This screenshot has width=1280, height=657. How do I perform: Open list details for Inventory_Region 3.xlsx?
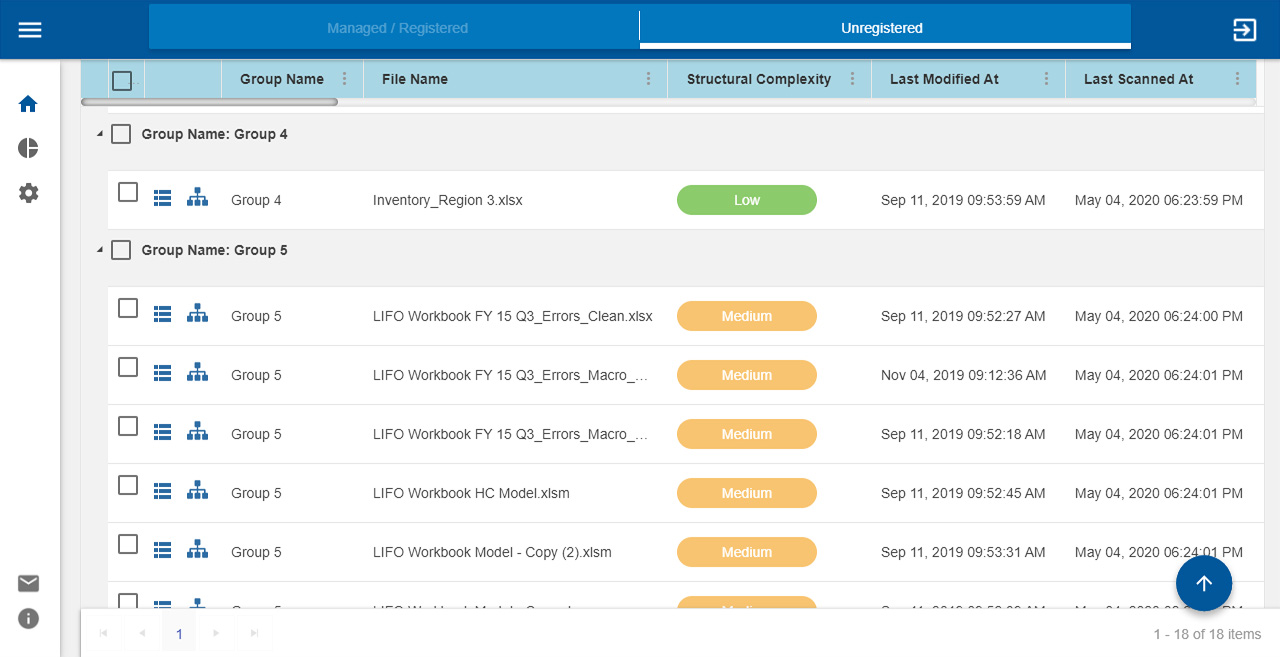click(162, 199)
